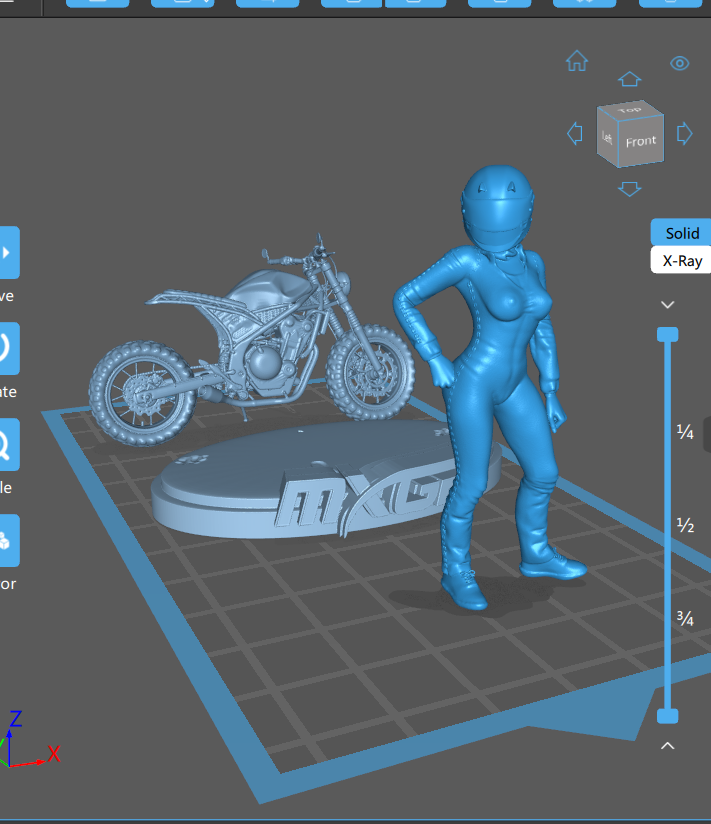Select the Scale tool in left toolbar
This screenshot has width=711, height=824.
point(9,445)
